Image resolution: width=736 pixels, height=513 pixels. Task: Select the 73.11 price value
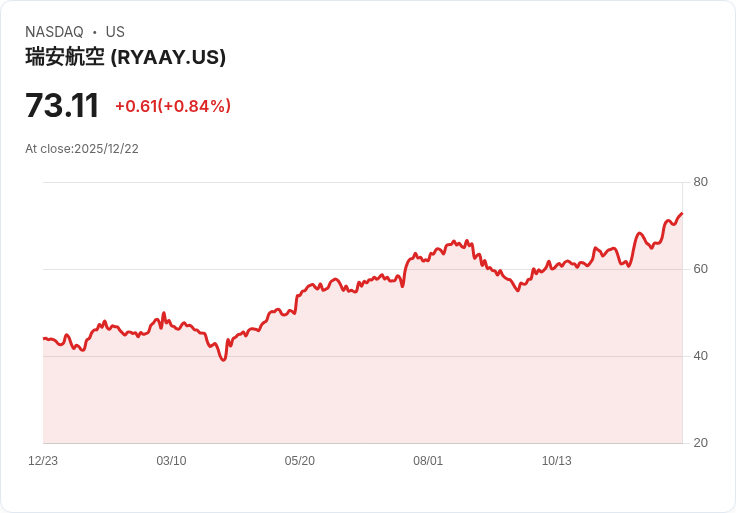(62, 105)
